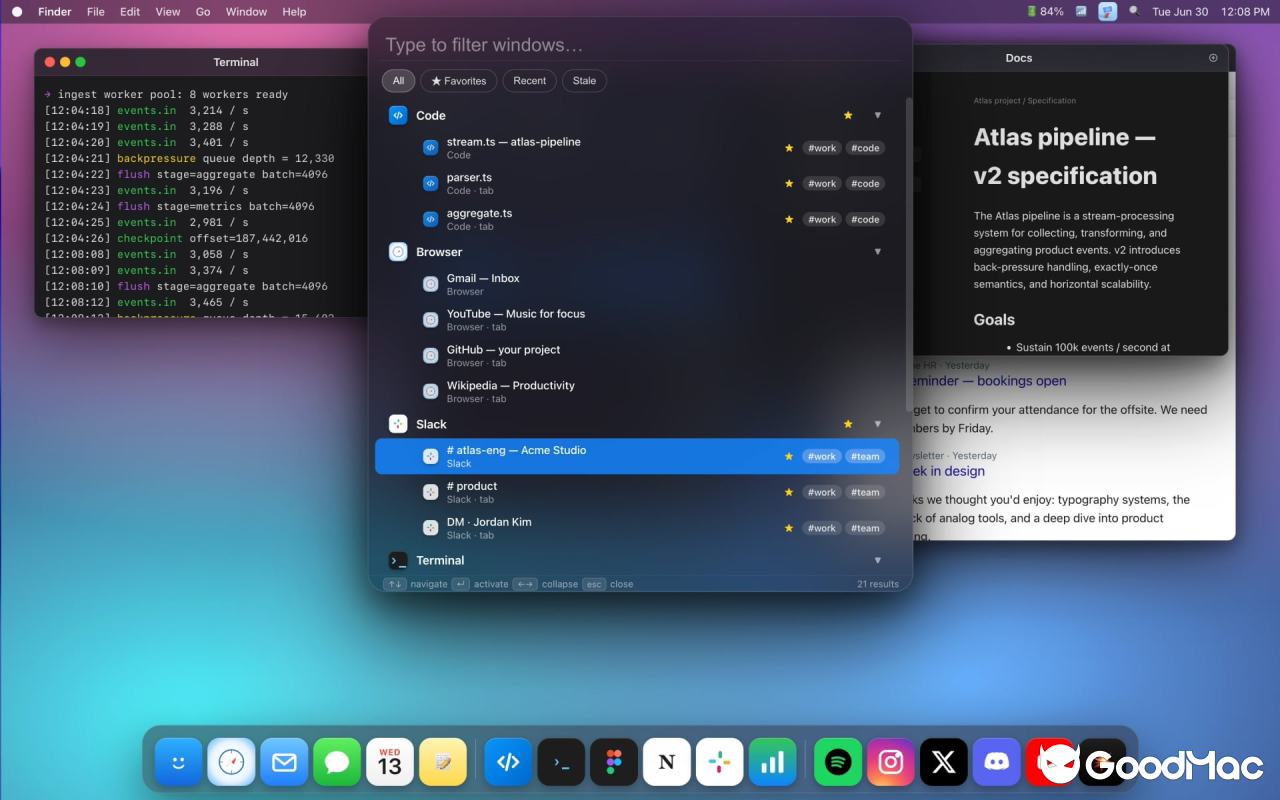The width and height of the screenshot is (1280, 800).
Task: Select the Favorites filter tab
Action: (459, 81)
